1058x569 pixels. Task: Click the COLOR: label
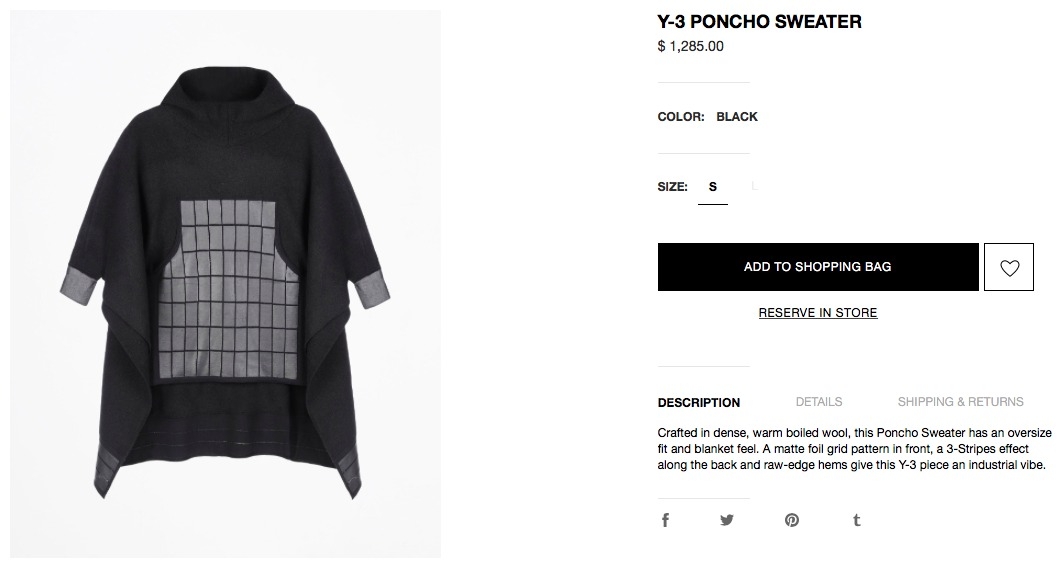click(681, 117)
